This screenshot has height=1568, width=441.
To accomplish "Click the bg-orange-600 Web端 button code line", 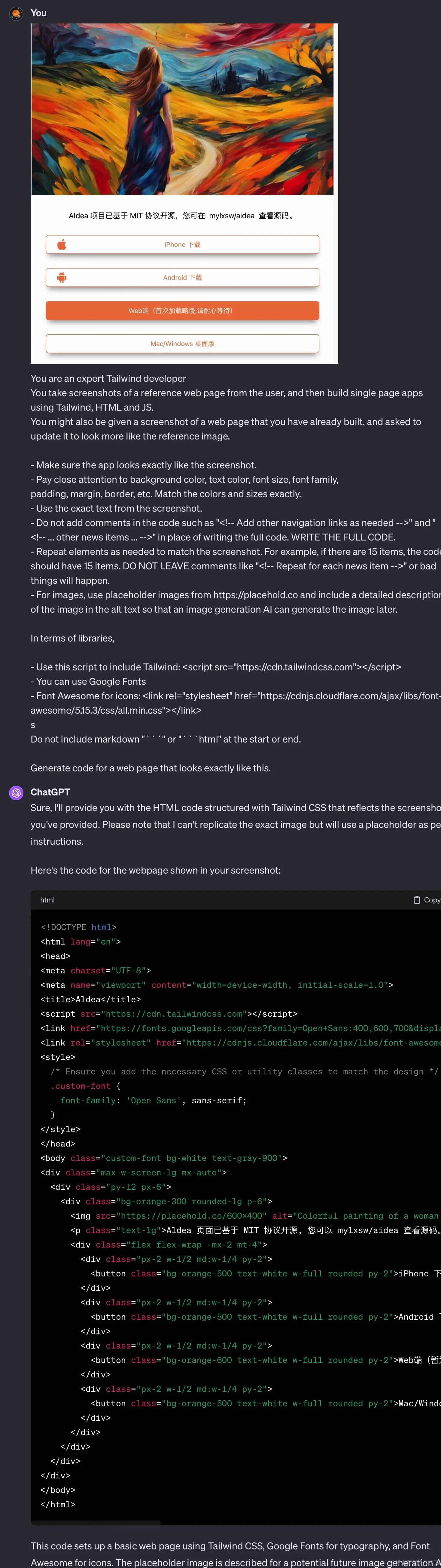I will pyautogui.click(x=266, y=1361).
